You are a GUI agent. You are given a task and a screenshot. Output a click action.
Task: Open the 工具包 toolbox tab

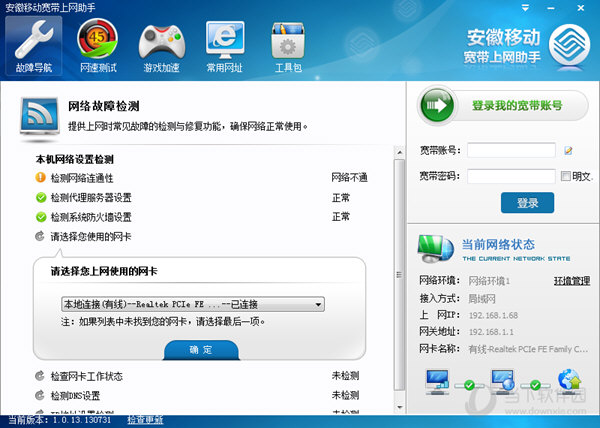coord(288,47)
